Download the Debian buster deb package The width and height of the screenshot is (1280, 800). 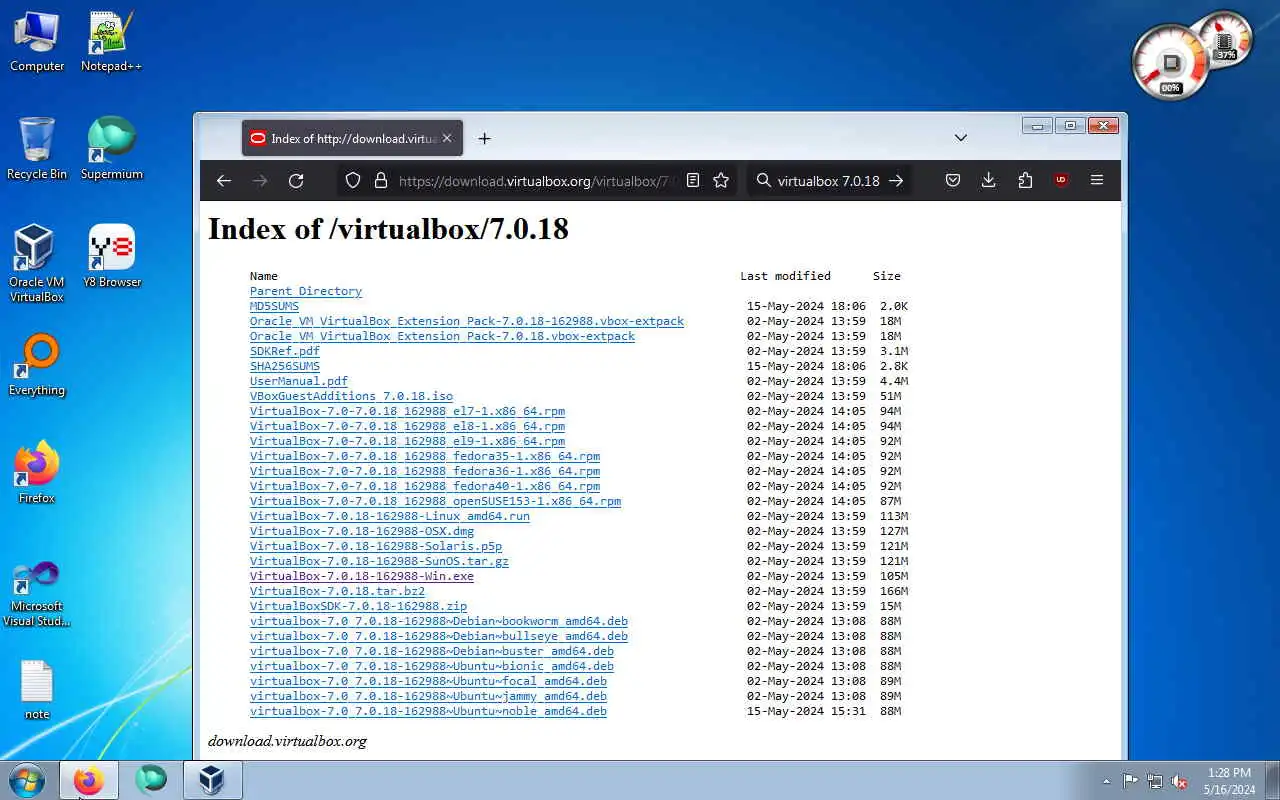432,651
